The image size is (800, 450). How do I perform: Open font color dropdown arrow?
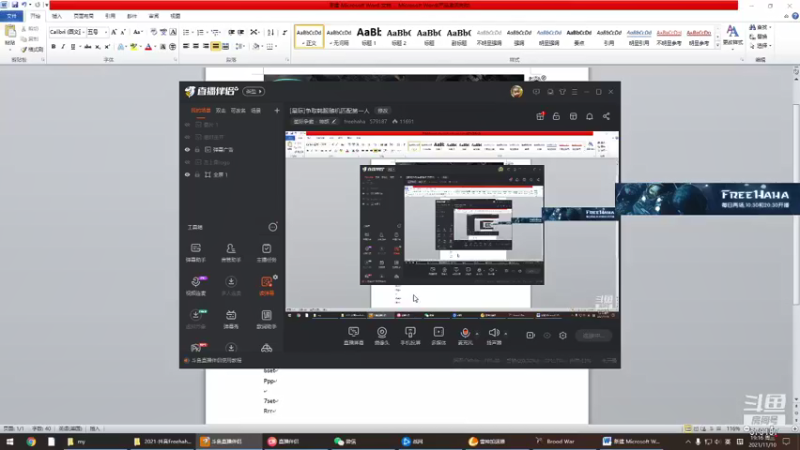point(155,46)
